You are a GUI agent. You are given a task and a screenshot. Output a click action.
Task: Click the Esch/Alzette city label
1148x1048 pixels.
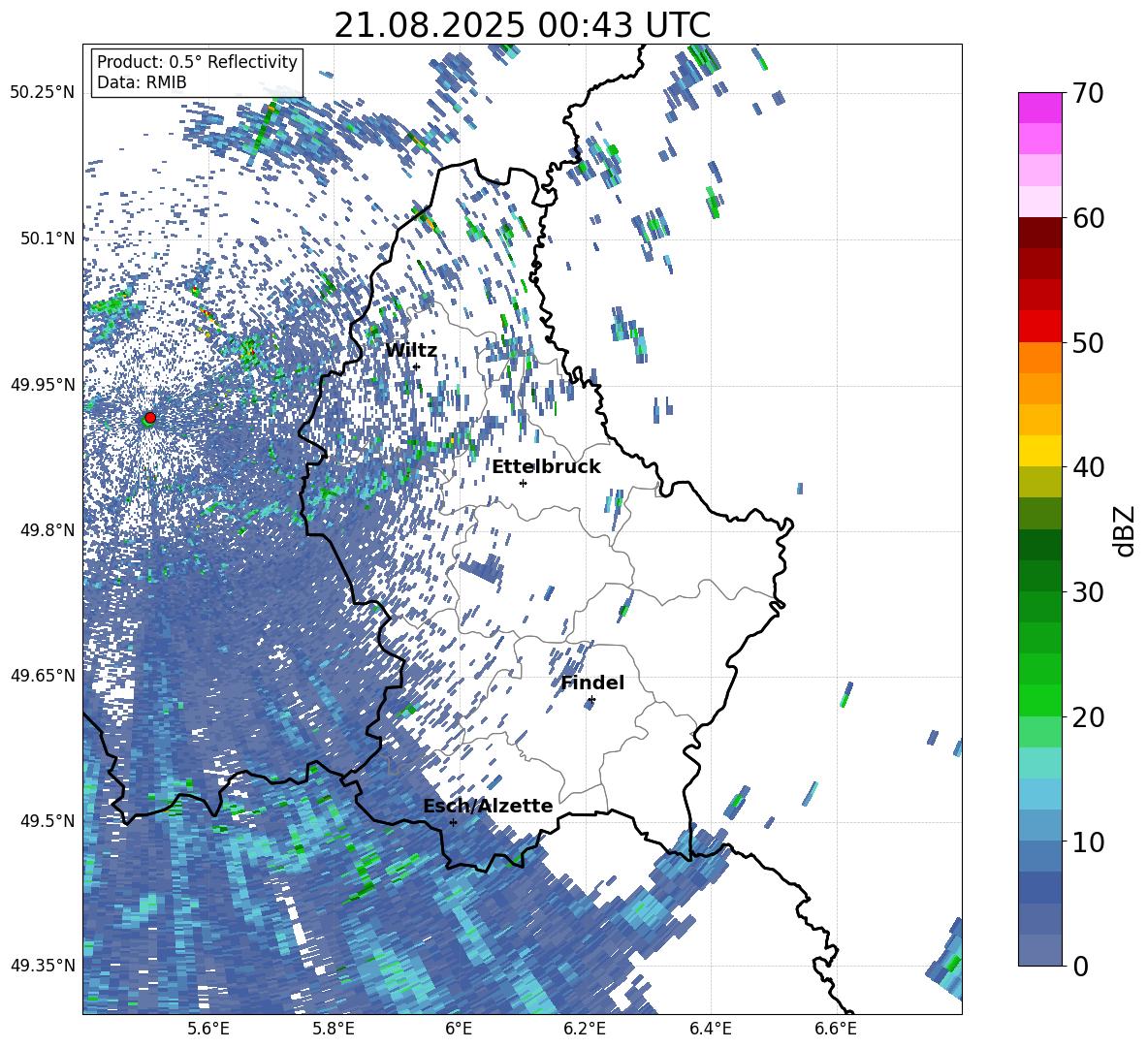click(488, 806)
